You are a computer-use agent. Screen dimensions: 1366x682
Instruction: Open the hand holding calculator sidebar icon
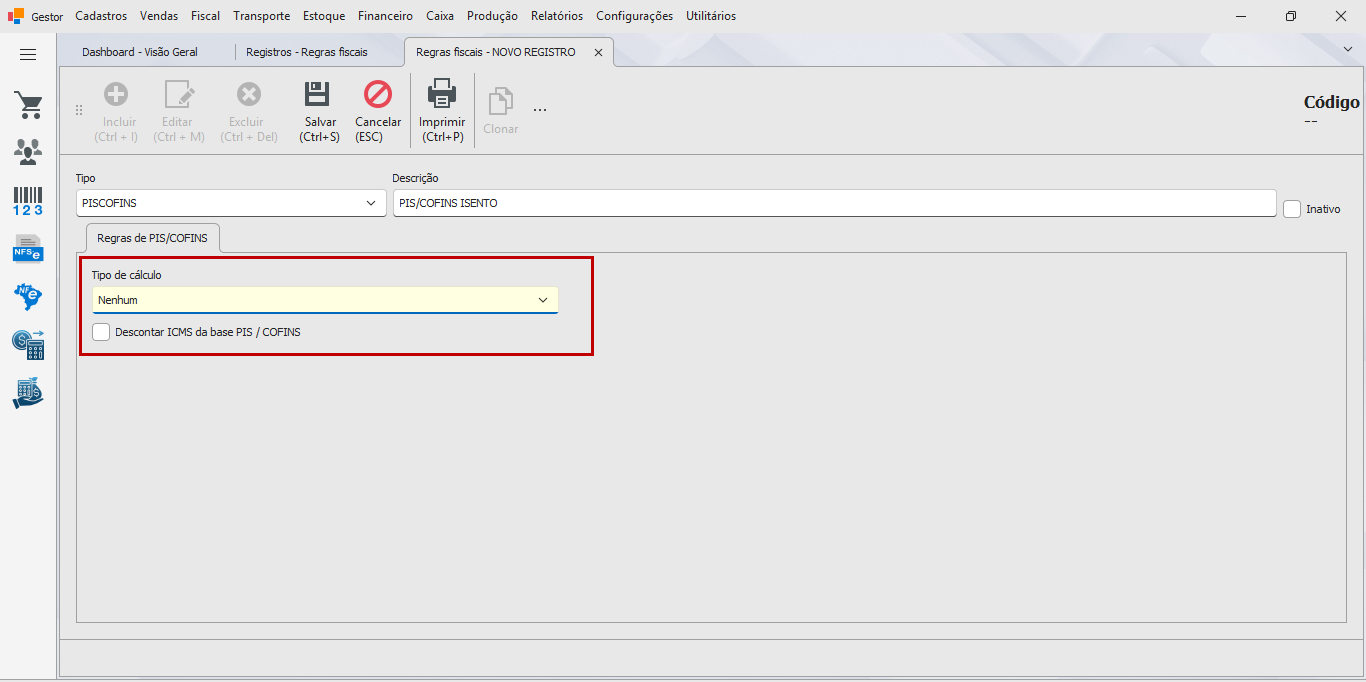pyautogui.click(x=28, y=393)
